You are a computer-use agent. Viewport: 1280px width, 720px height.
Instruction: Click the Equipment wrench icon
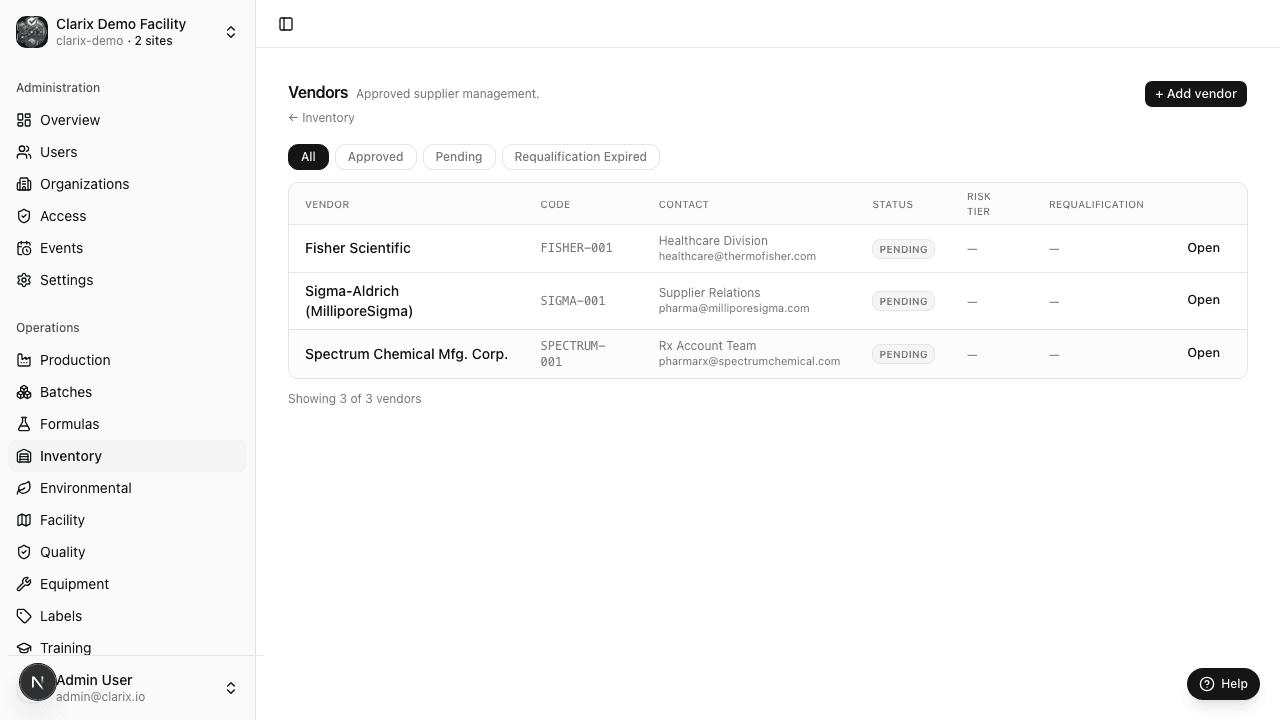click(24, 584)
